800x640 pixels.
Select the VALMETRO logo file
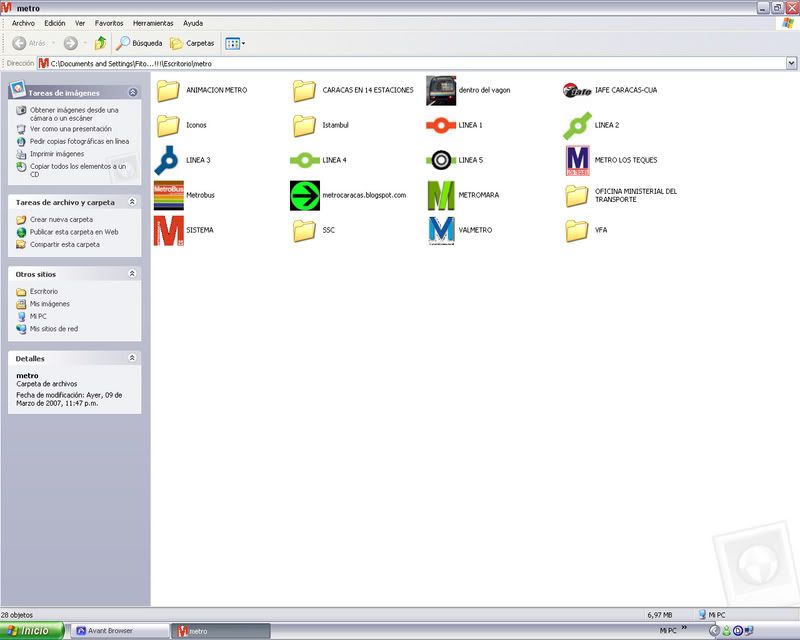click(x=440, y=230)
